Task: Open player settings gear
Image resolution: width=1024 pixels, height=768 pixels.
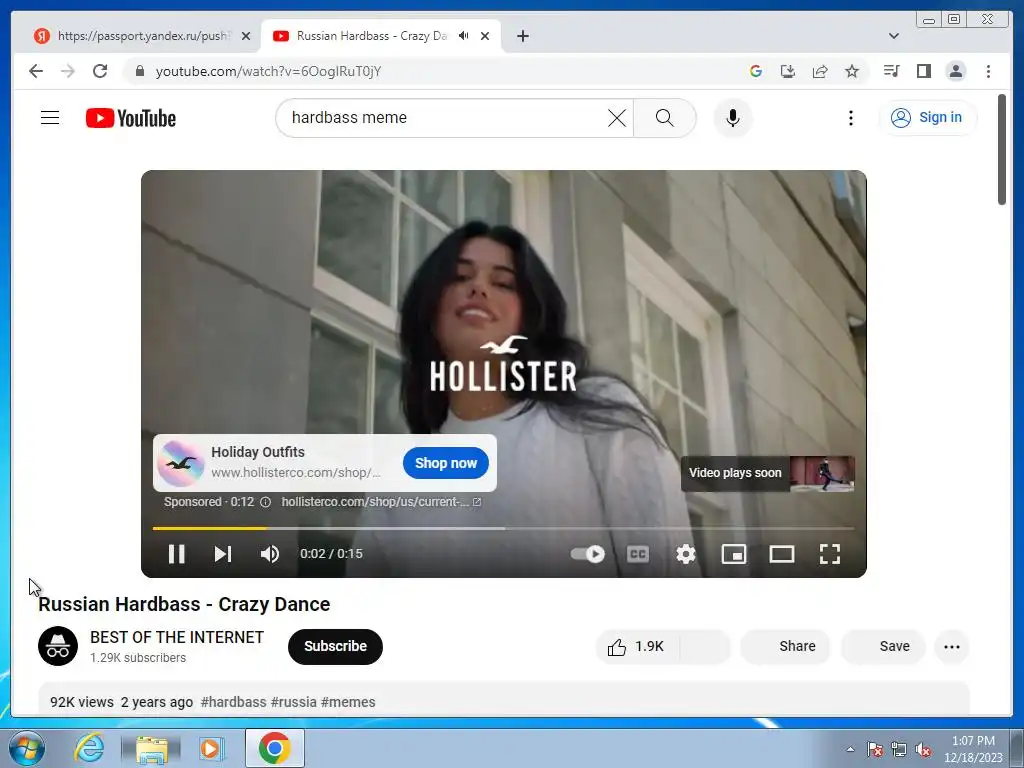Action: (x=685, y=554)
